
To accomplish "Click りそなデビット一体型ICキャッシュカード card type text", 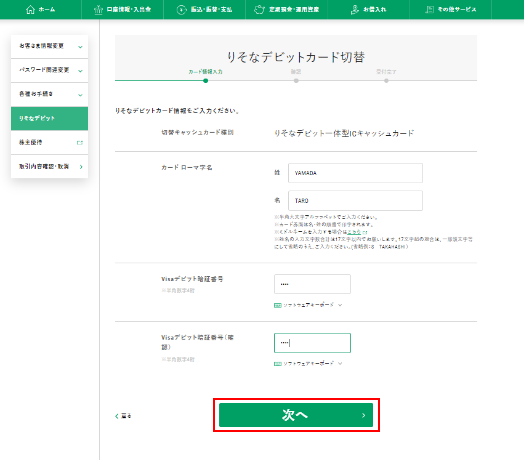I will pos(344,133).
